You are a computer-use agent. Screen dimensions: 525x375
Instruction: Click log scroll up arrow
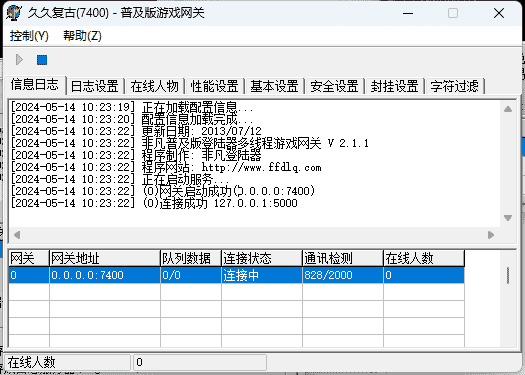tap(508, 109)
